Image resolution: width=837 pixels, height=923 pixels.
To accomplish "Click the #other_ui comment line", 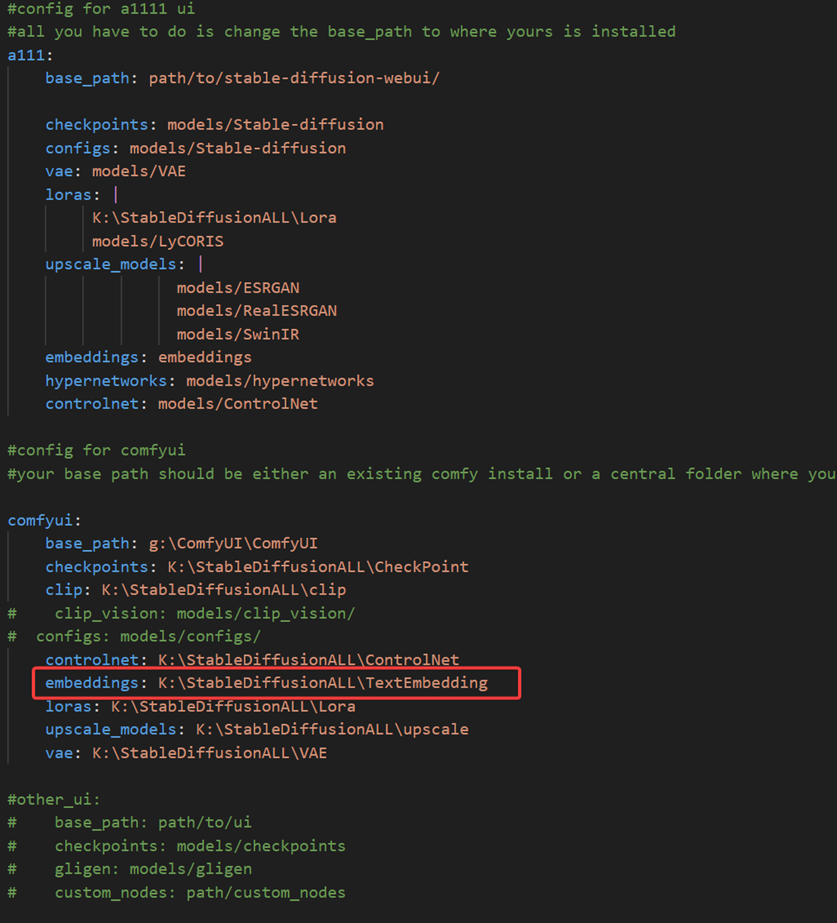I will (x=48, y=798).
